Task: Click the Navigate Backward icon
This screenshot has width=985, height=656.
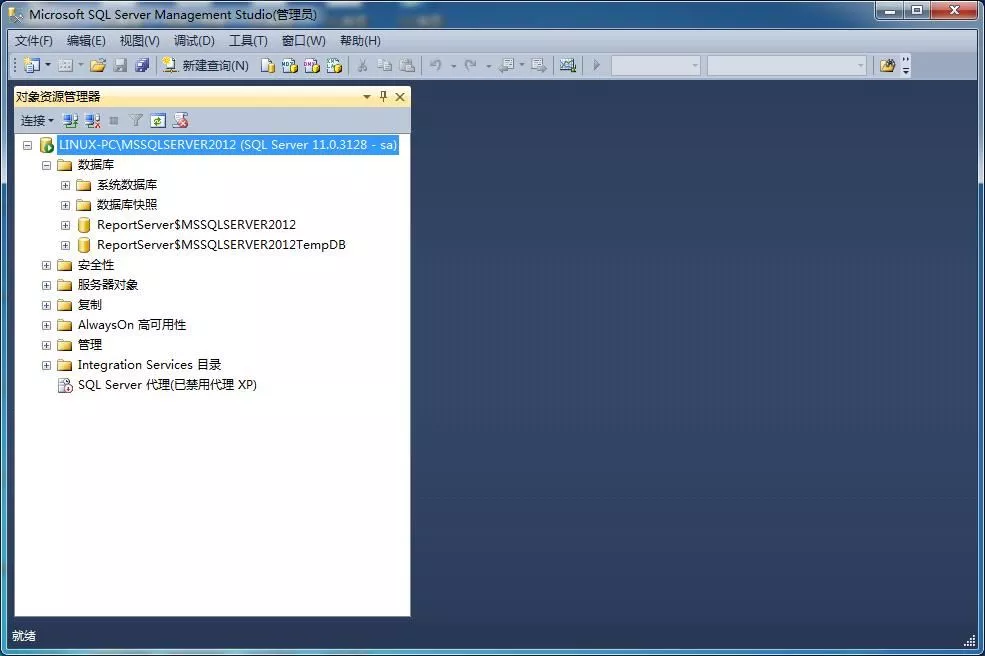Action: [x=506, y=65]
